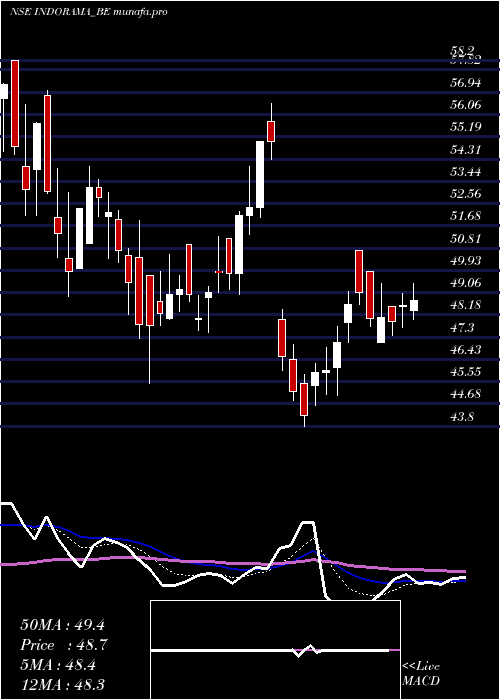Image resolution: width=500 pixels, height=700 pixels.
Task: Click the tallest red candle near 58.2
Action: pyautogui.click(x=15, y=103)
